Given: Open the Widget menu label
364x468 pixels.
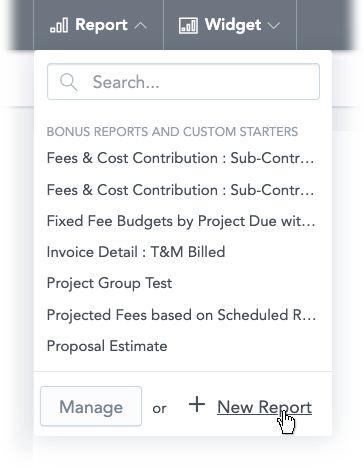Looking at the screenshot, I should coord(233,25).
